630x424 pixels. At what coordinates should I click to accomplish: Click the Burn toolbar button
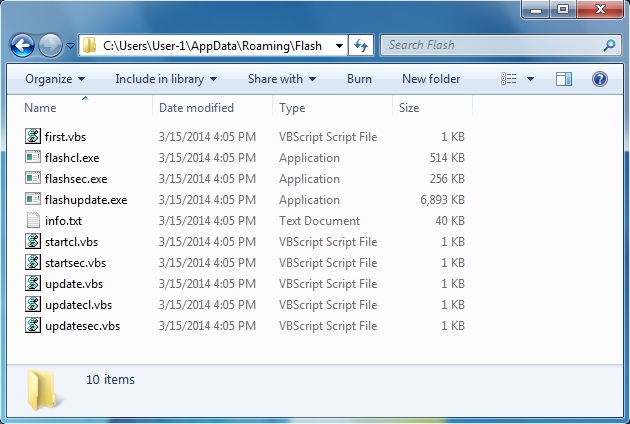359,79
